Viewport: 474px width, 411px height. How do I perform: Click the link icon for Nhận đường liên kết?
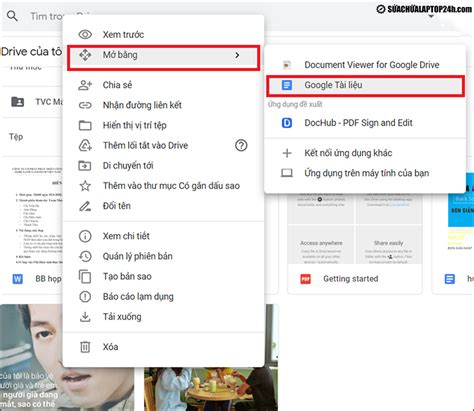coord(85,105)
